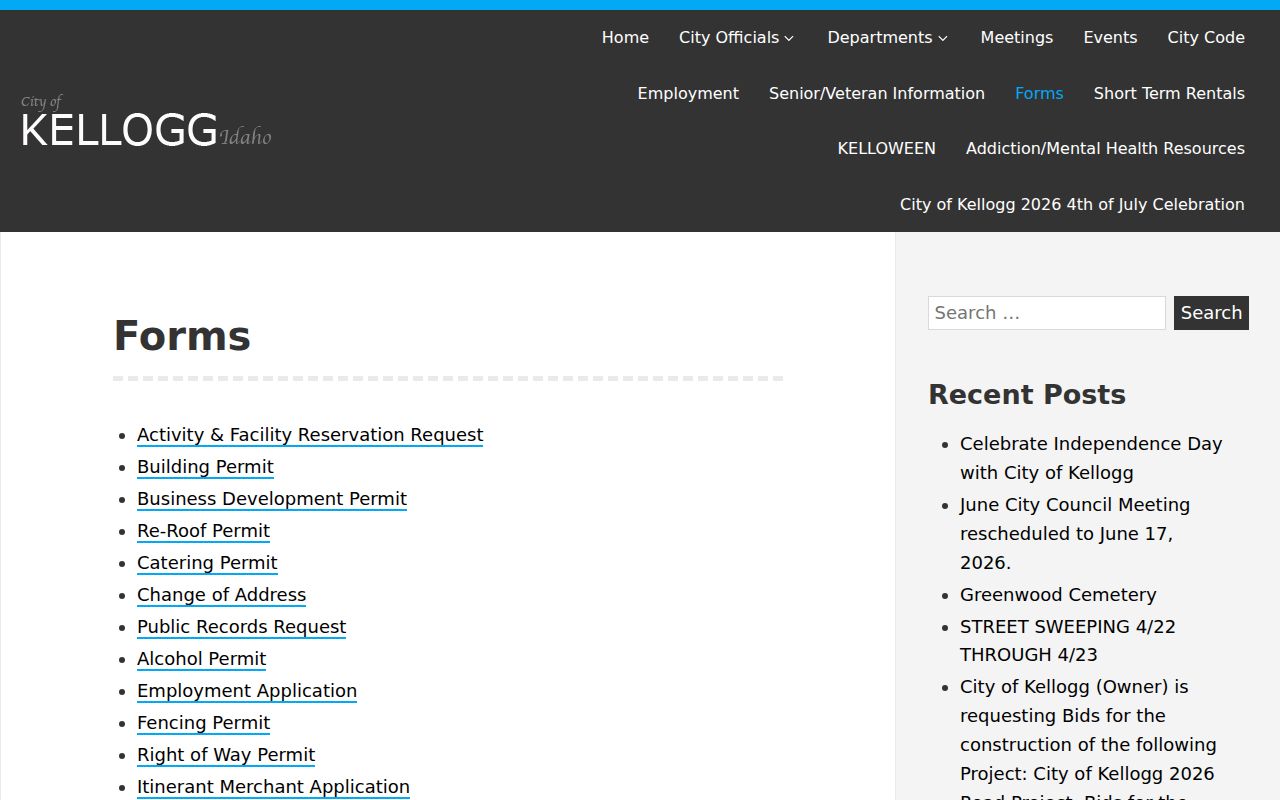Open Senior/Veteran Information page
This screenshot has width=1280, height=800.
coord(877,93)
